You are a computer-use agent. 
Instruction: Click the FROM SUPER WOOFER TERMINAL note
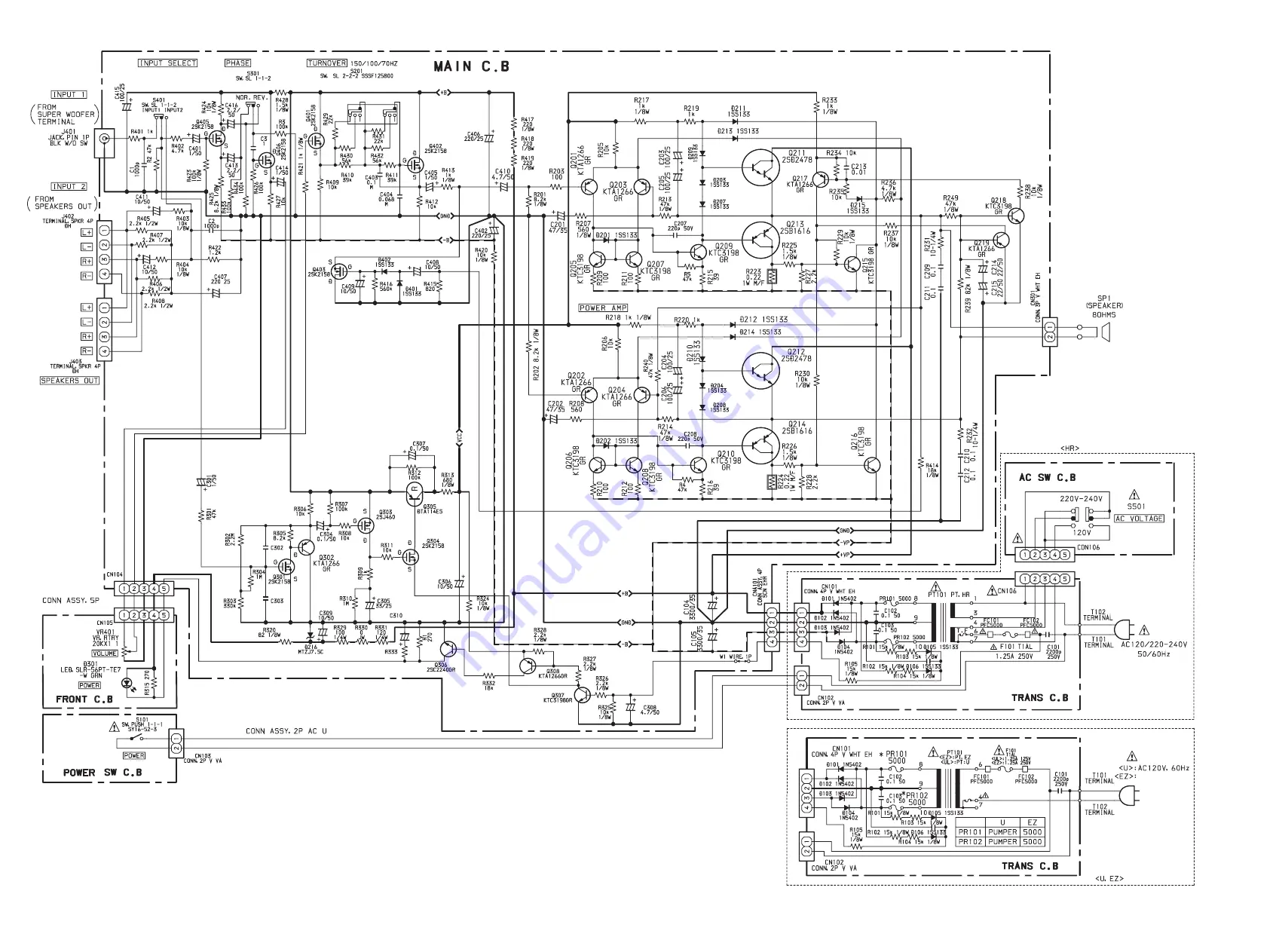[x=66, y=115]
